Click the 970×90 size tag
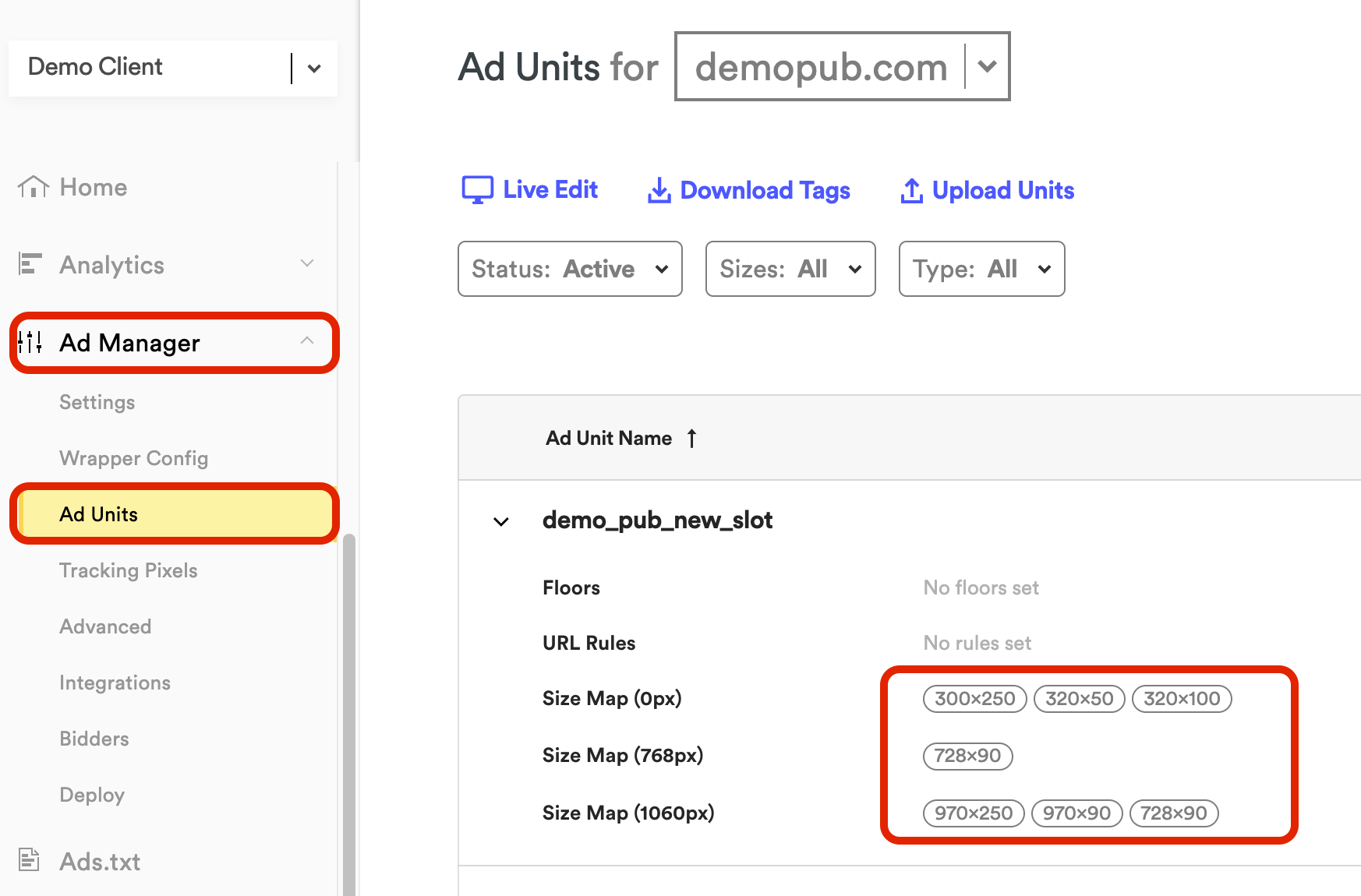The image size is (1361, 896). pos(1076,813)
